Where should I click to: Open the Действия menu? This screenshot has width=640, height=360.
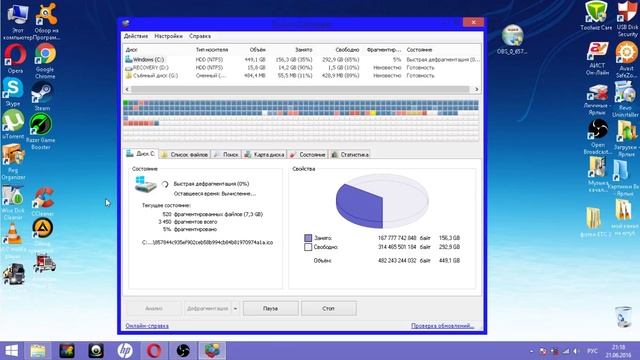136,36
